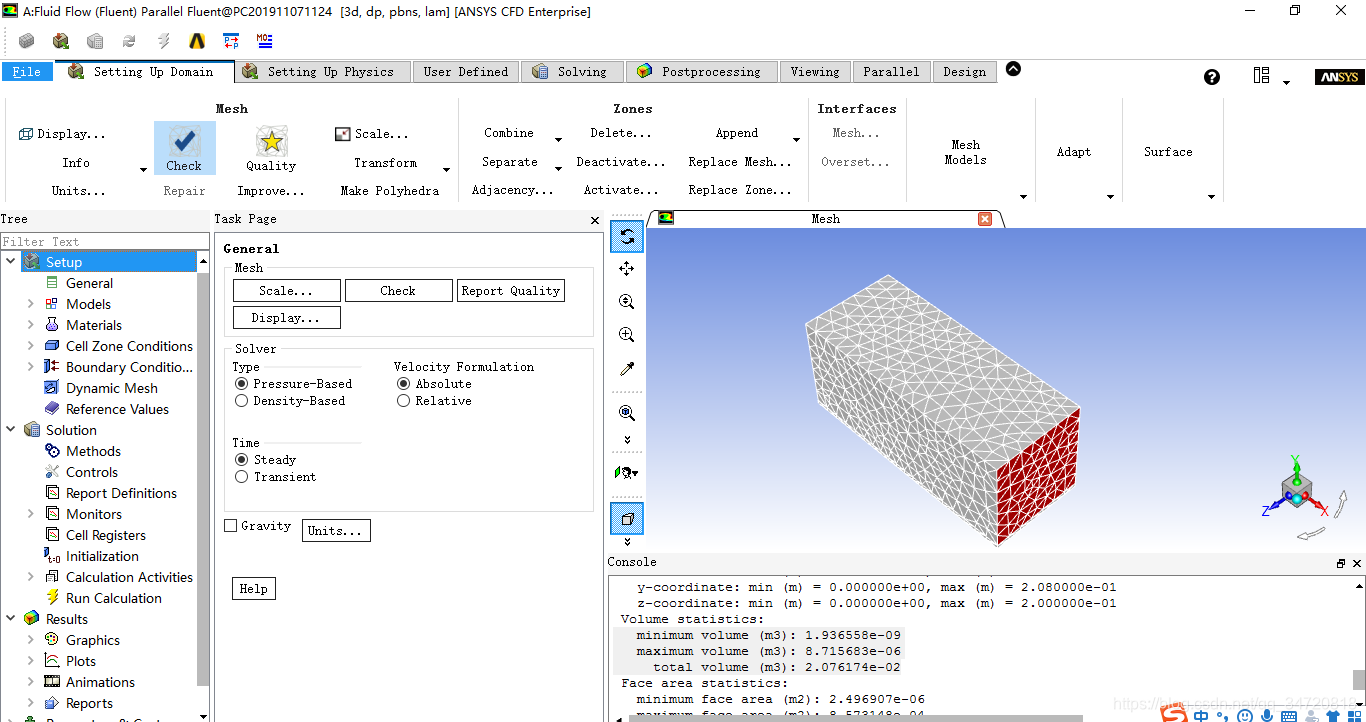Viewport: 1366px width, 722px height.
Task: Collapse the Solution tree section
Action: tap(11, 430)
